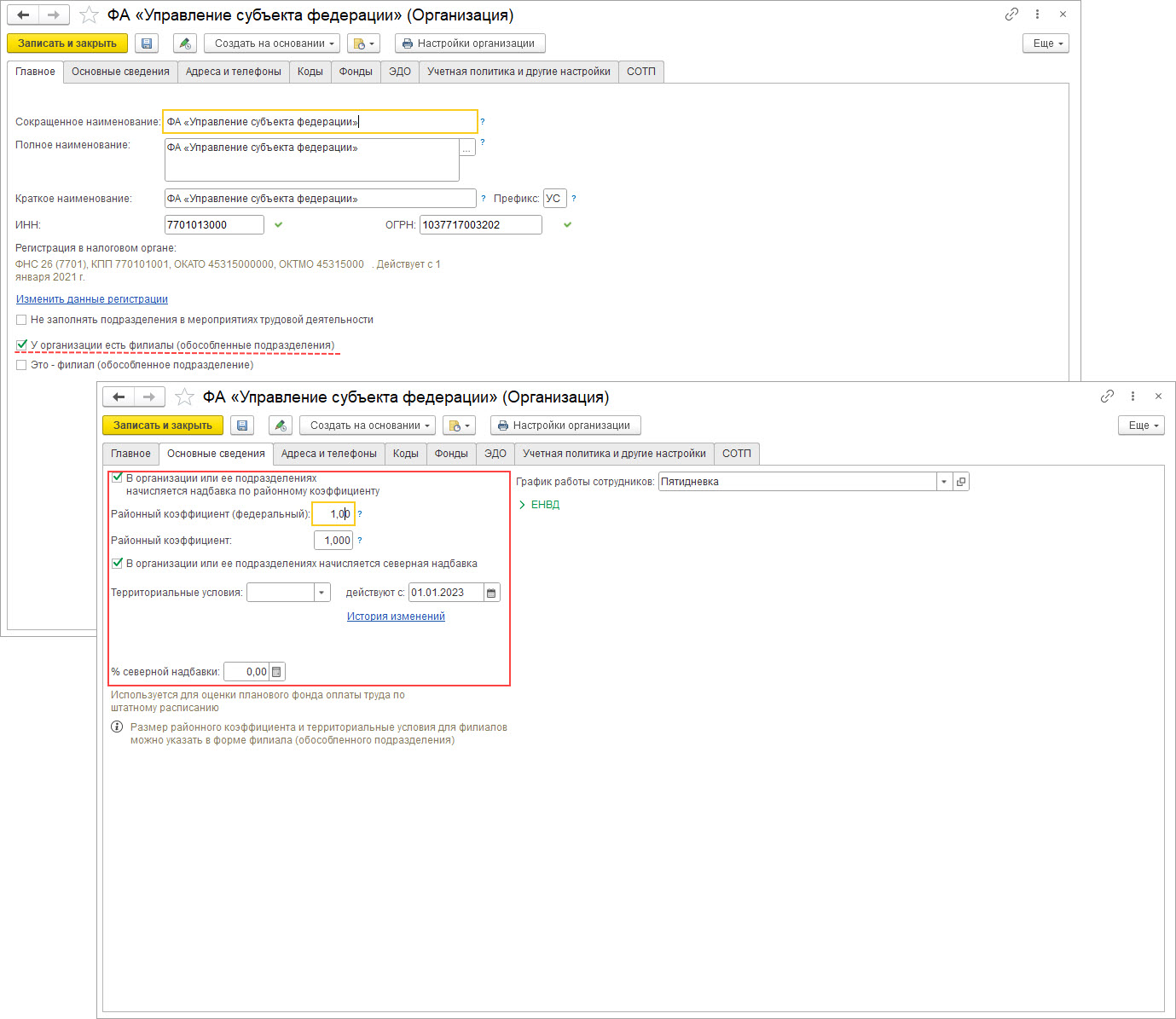Open Фонды tab in front window
This screenshot has height=1019, width=1176.
tap(451, 454)
